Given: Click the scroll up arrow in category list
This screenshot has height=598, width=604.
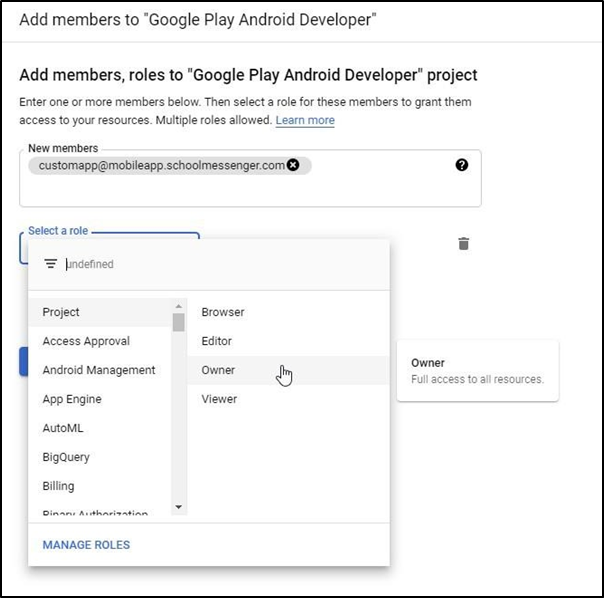Looking at the screenshot, I should (179, 306).
